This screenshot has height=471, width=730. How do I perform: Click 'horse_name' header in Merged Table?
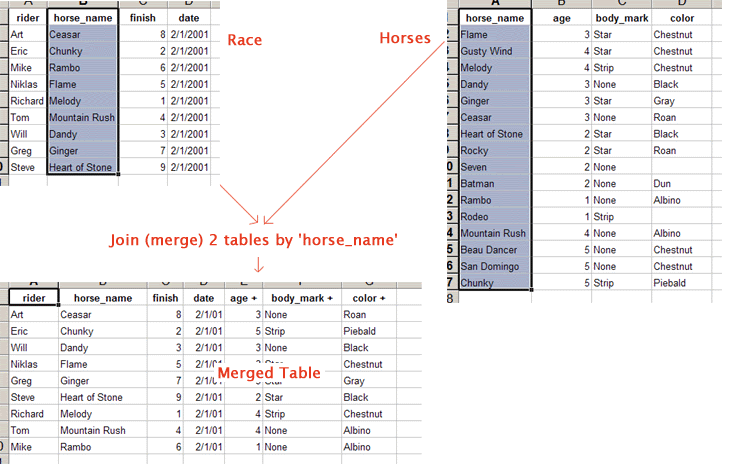tap(103, 298)
